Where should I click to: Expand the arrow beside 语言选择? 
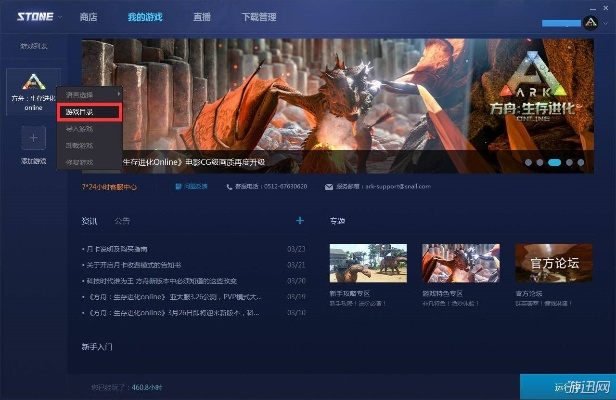coord(118,94)
